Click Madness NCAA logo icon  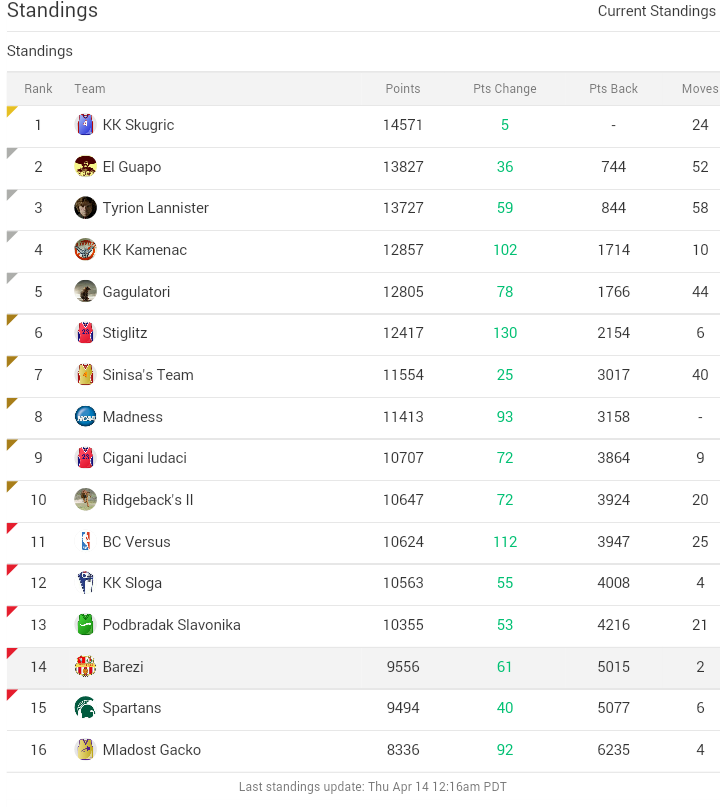pos(85,417)
